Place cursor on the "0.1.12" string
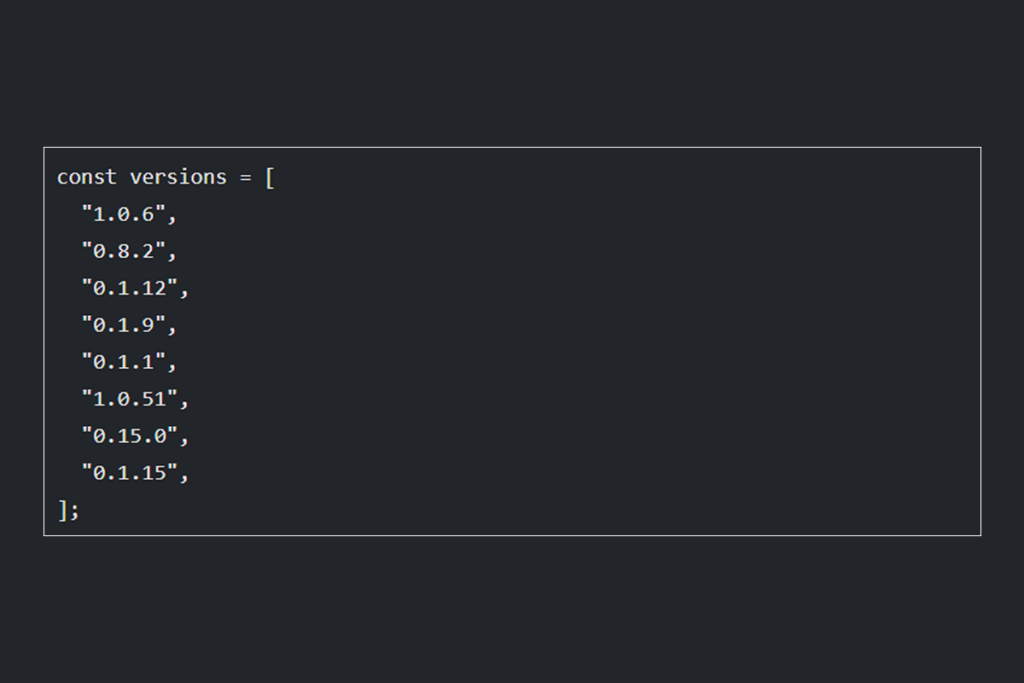 click(128, 288)
